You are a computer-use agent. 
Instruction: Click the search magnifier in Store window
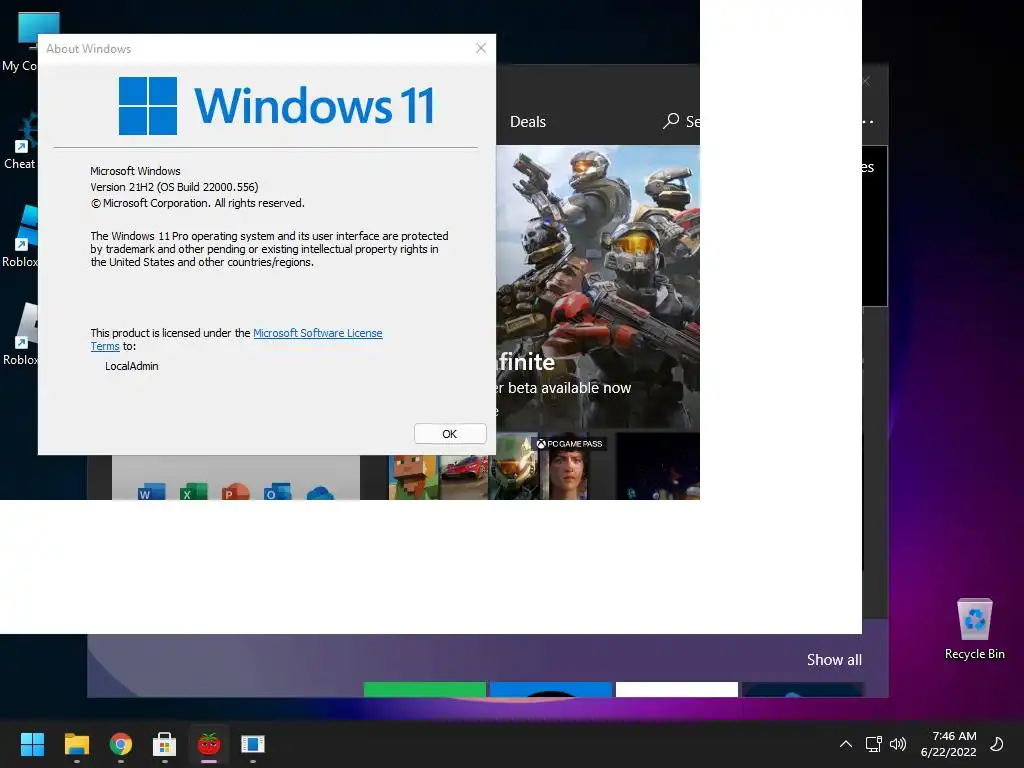pyautogui.click(x=671, y=121)
